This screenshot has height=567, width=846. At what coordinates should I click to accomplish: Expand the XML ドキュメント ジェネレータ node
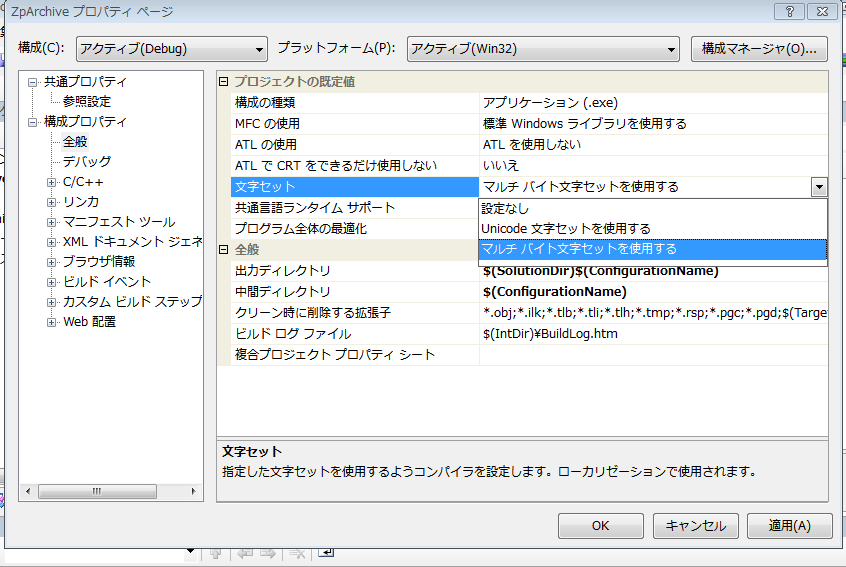coord(51,242)
